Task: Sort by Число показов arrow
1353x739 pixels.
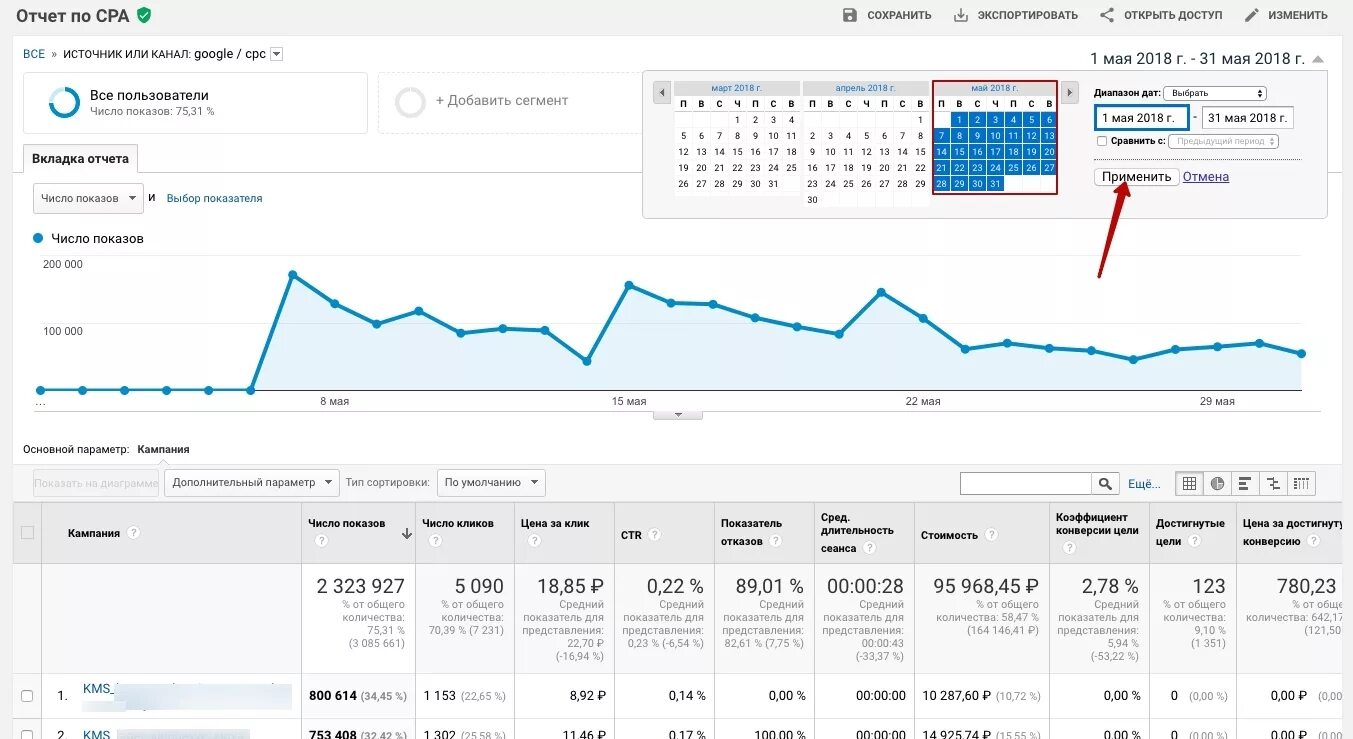Action: point(407,534)
